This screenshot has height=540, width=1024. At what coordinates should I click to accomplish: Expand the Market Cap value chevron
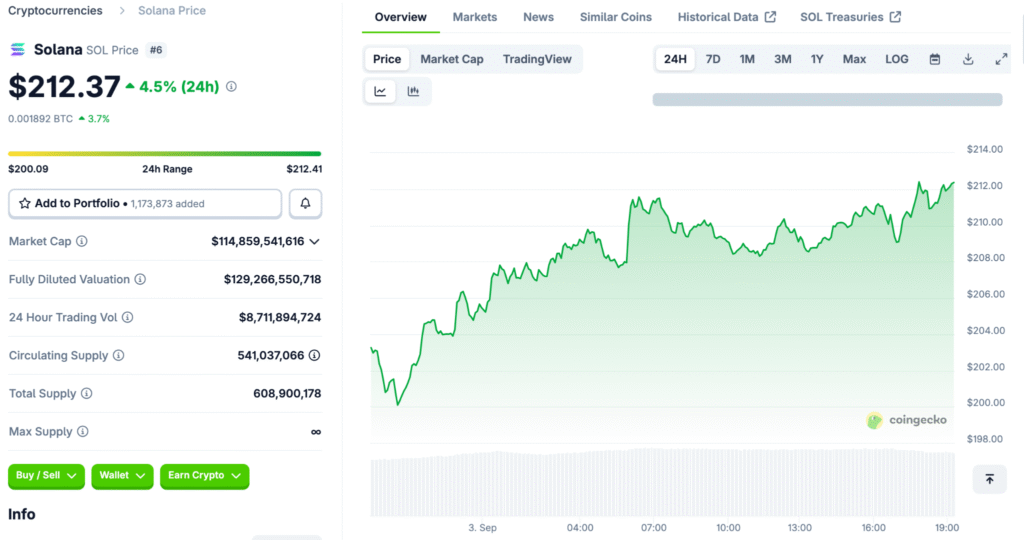coord(315,242)
